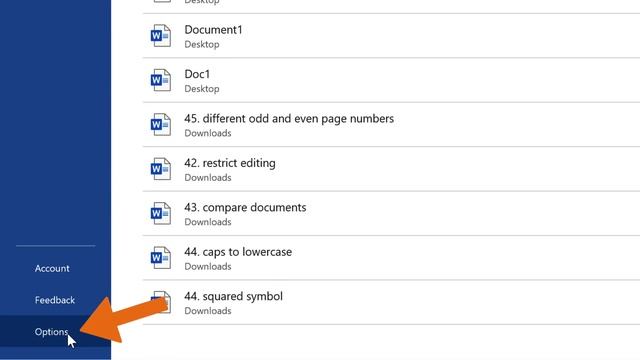This screenshot has width=640, height=360.
Task: Select Feedback in the left sidebar
Action: (x=55, y=300)
